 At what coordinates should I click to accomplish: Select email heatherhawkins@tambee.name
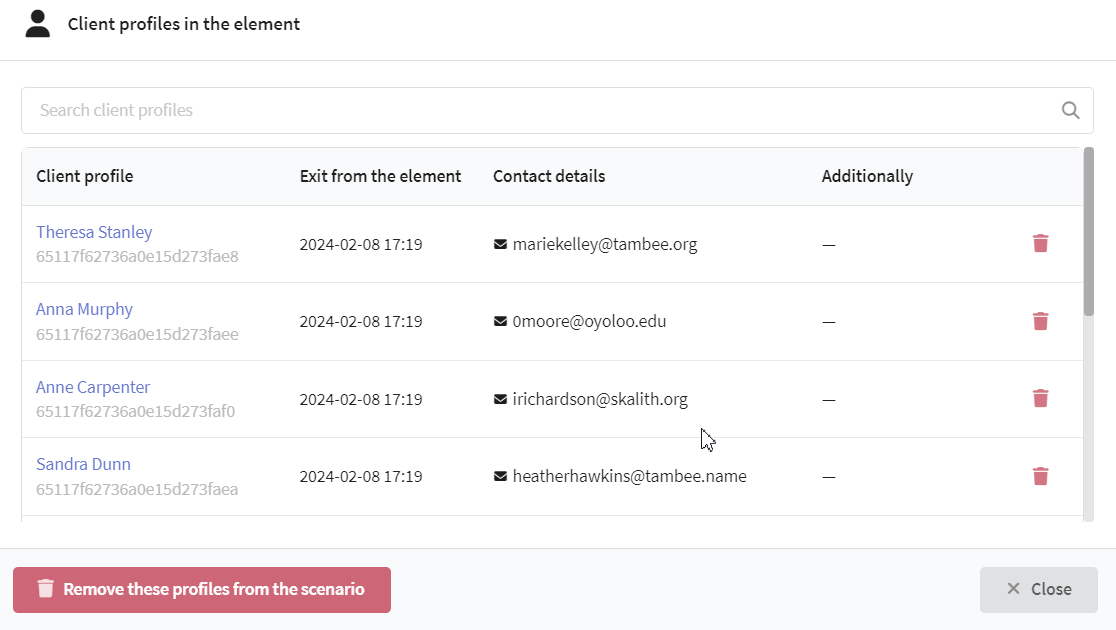coord(629,476)
